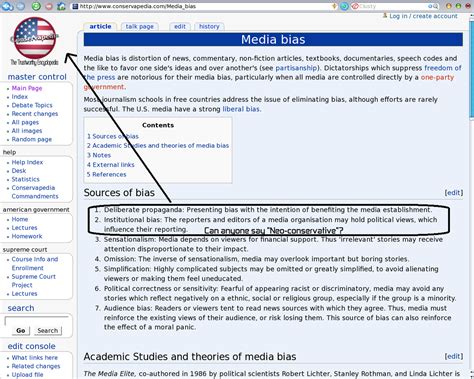Open the edit tab

pos(180,26)
